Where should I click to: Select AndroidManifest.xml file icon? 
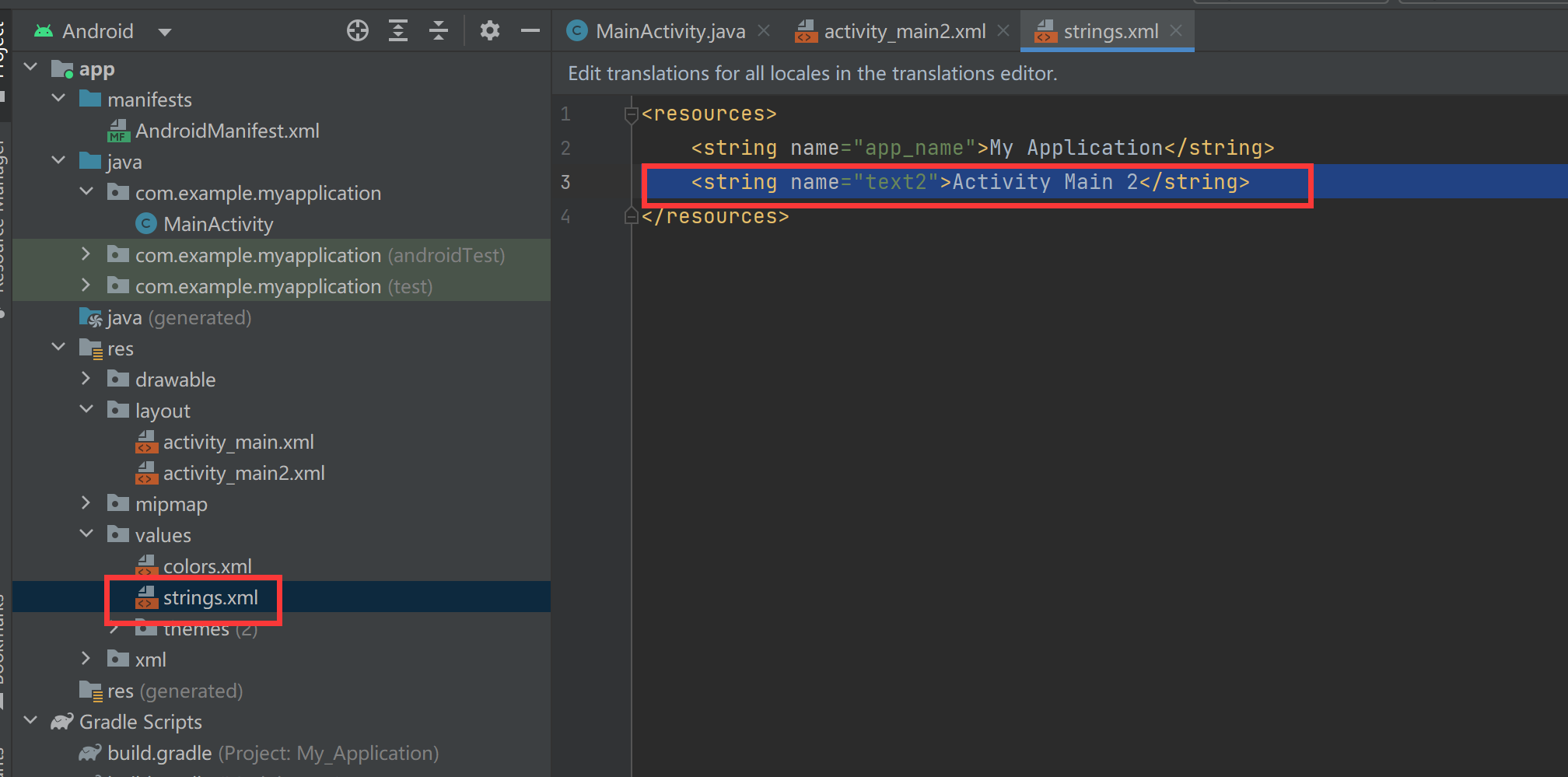pyautogui.click(x=117, y=131)
